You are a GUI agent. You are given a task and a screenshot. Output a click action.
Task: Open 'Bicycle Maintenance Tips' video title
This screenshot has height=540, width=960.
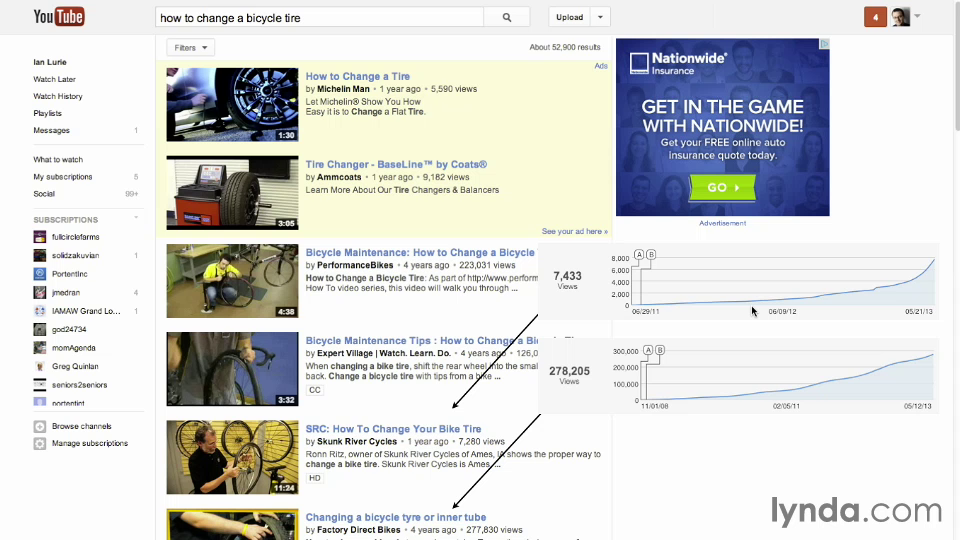click(422, 340)
